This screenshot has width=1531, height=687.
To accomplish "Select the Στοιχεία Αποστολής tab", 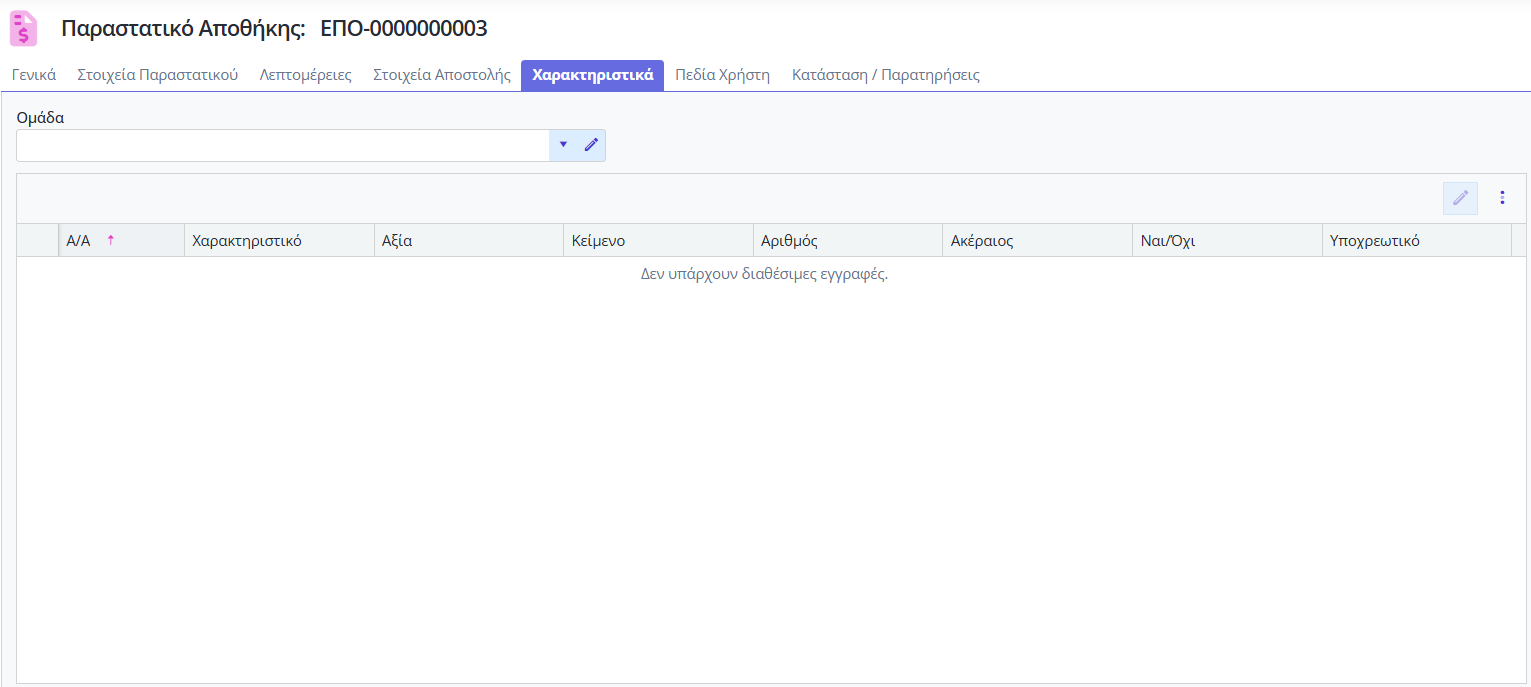I will (x=442, y=75).
